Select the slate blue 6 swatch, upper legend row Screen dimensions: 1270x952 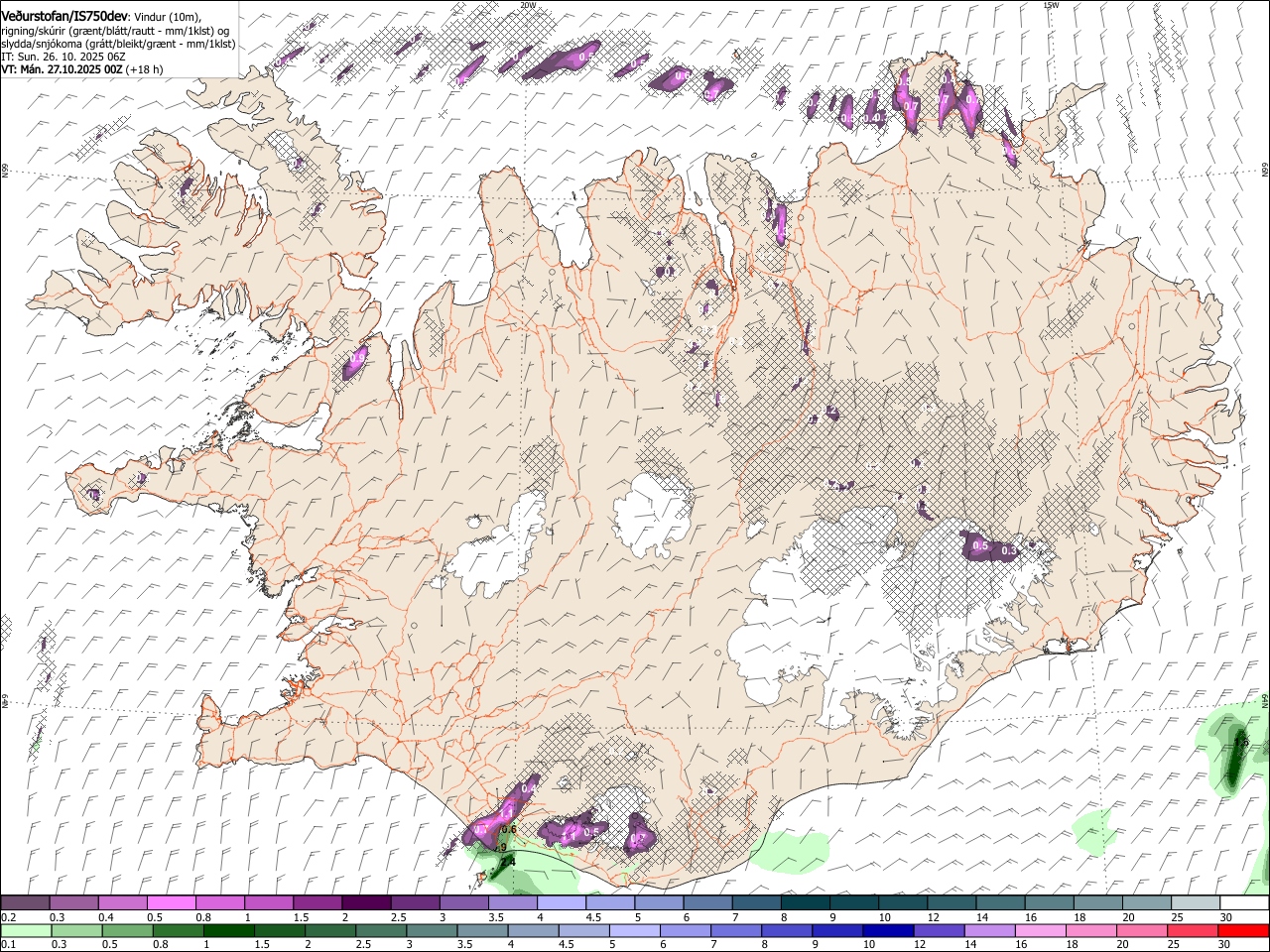(x=707, y=903)
